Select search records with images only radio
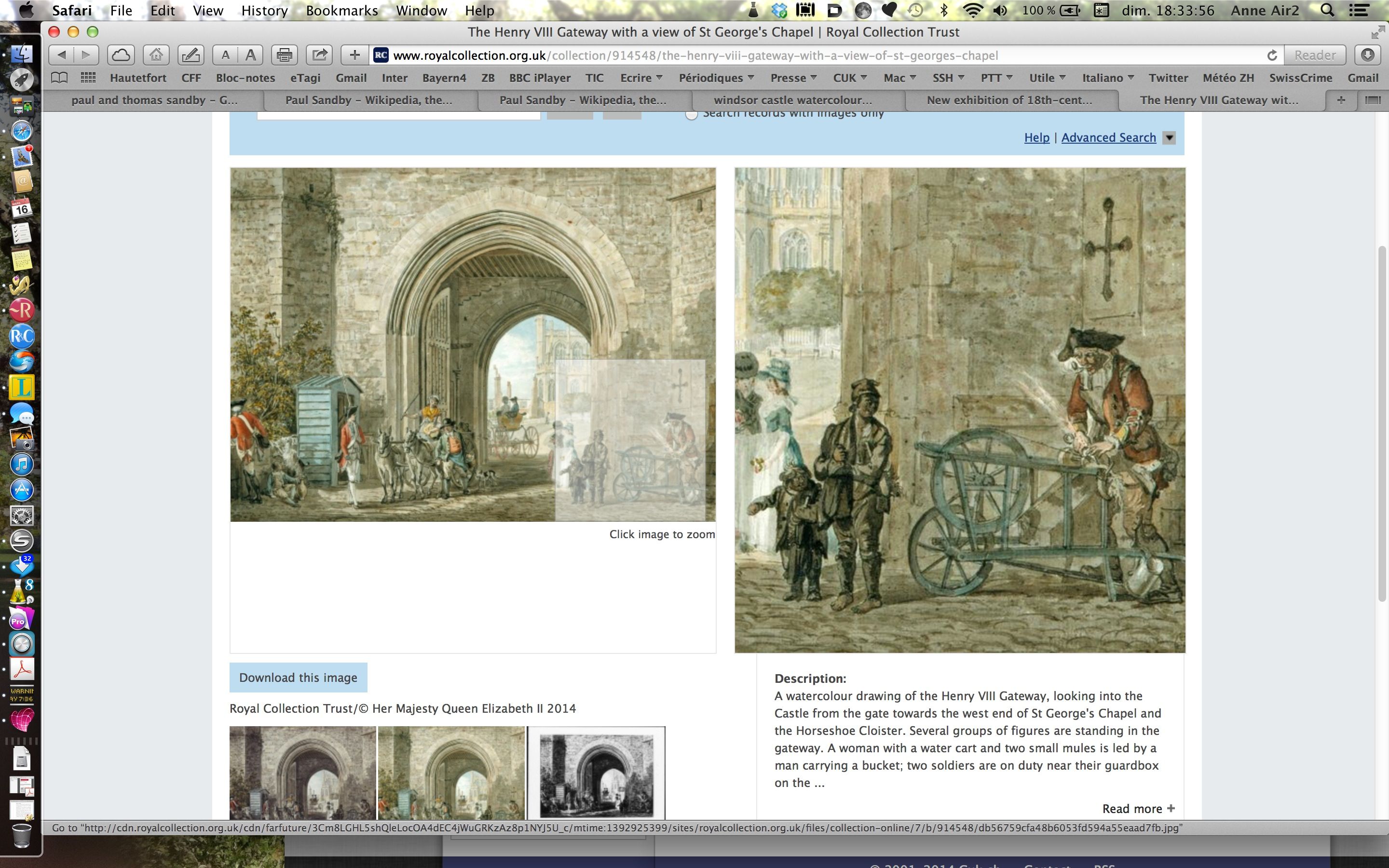The height and width of the screenshot is (868, 1389). (691, 114)
